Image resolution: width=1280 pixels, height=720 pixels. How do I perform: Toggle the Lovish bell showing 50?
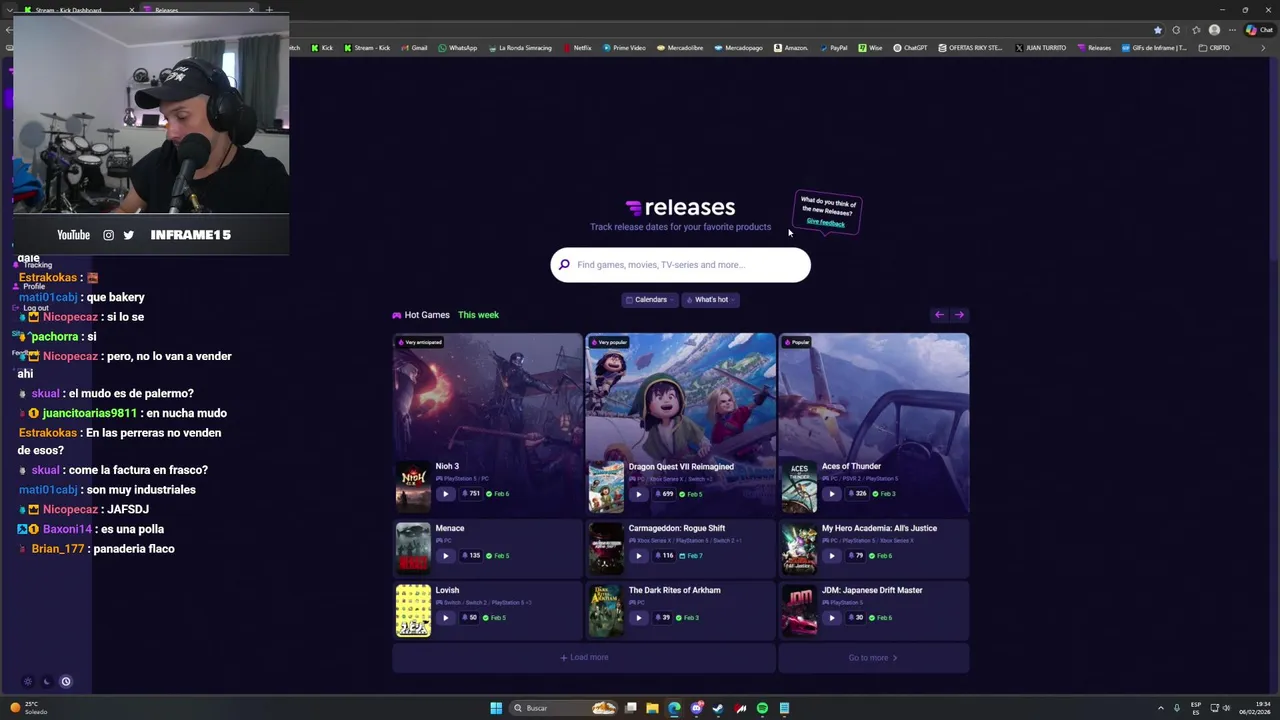click(469, 618)
